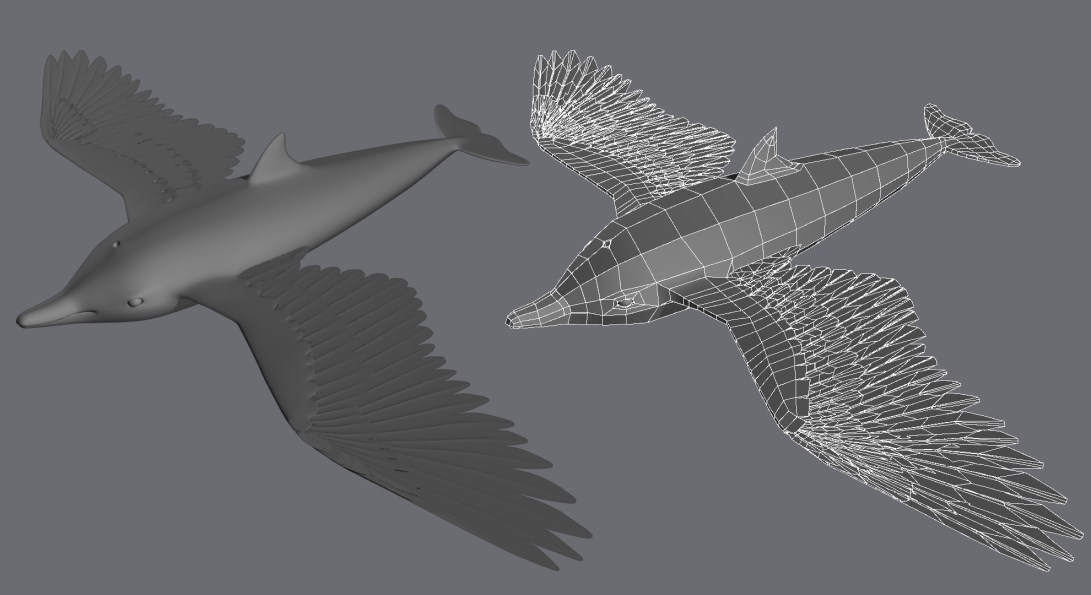Click the wireframe model's dorsal fin

(762, 155)
